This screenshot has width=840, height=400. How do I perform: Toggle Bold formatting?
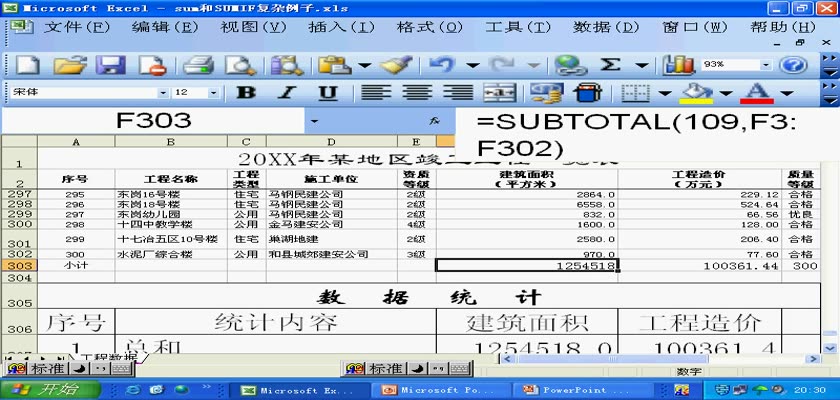click(x=246, y=93)
